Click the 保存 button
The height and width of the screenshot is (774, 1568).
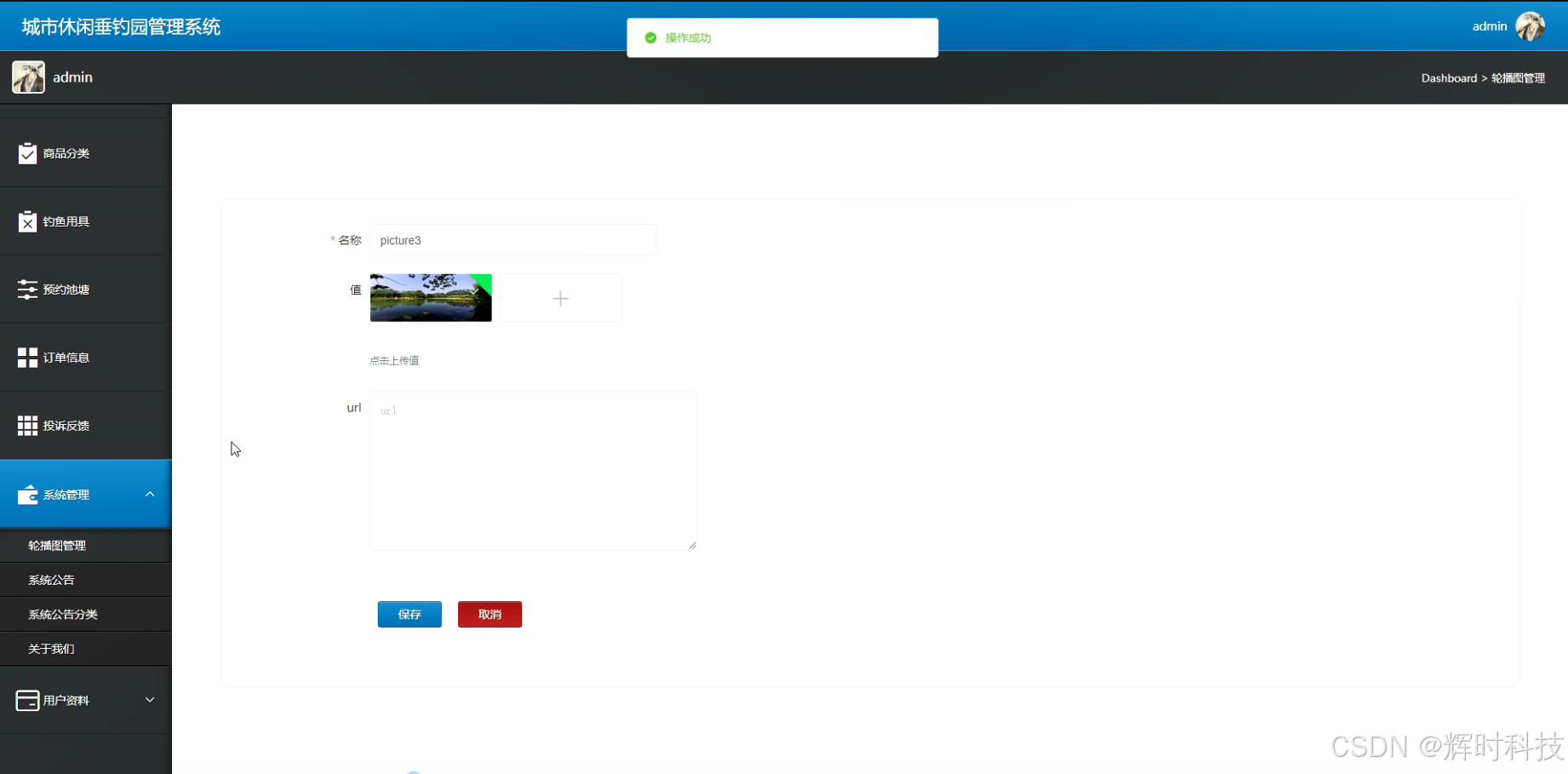[409, 614]
